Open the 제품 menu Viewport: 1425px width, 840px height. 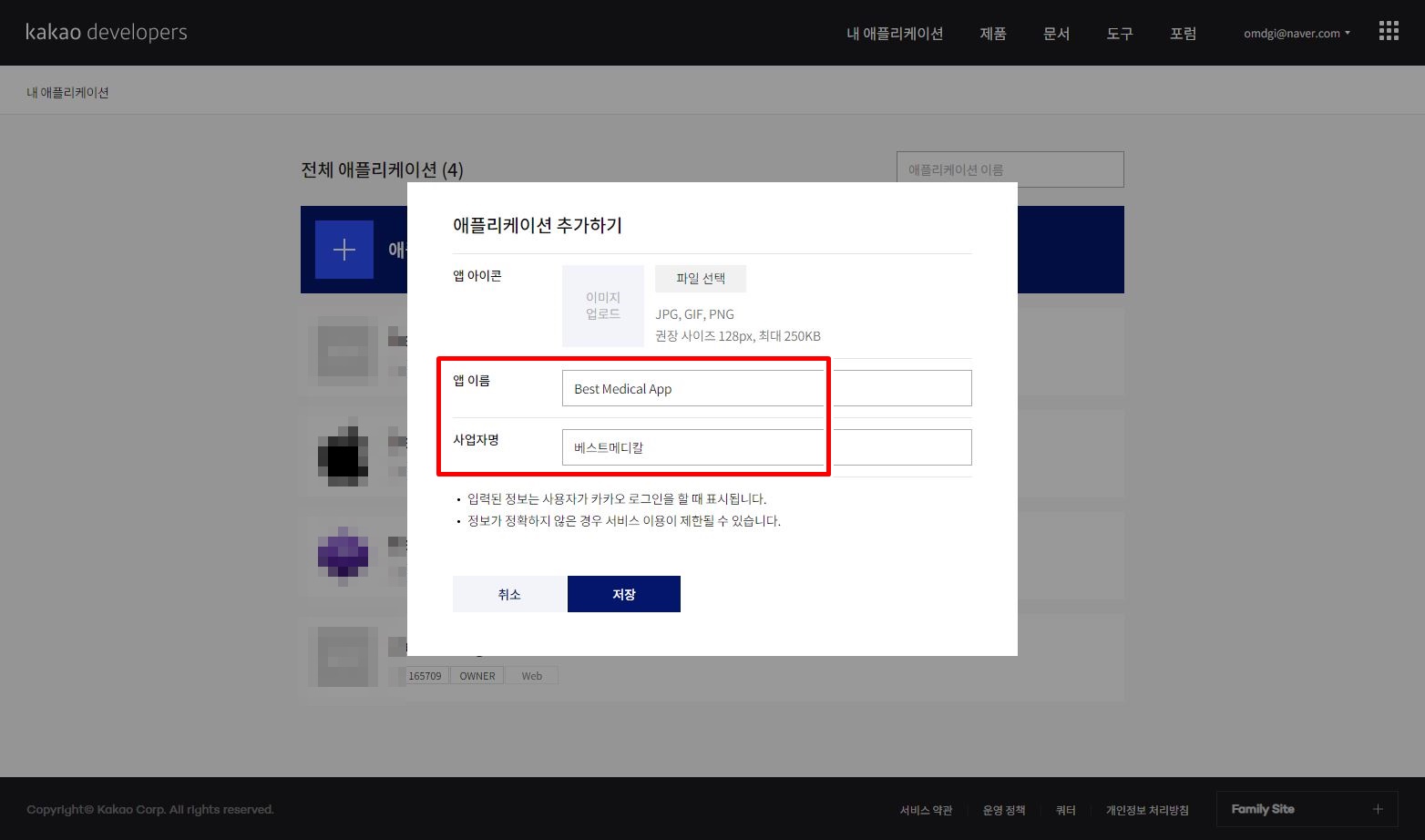click(x=993, y=34)
